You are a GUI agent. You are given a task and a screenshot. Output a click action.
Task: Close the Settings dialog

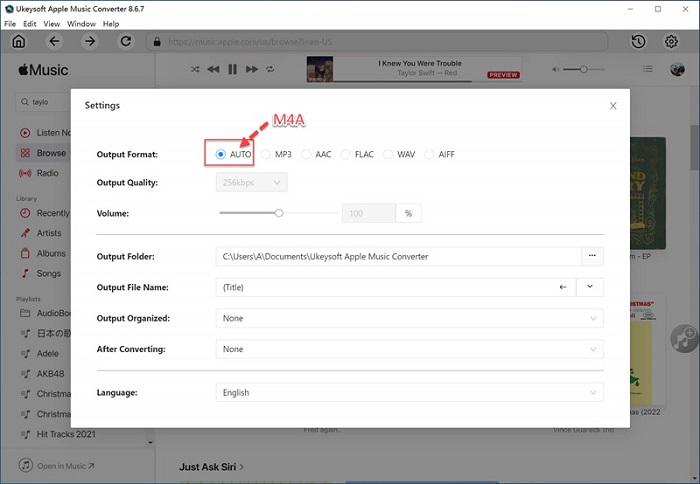(613, 105)
